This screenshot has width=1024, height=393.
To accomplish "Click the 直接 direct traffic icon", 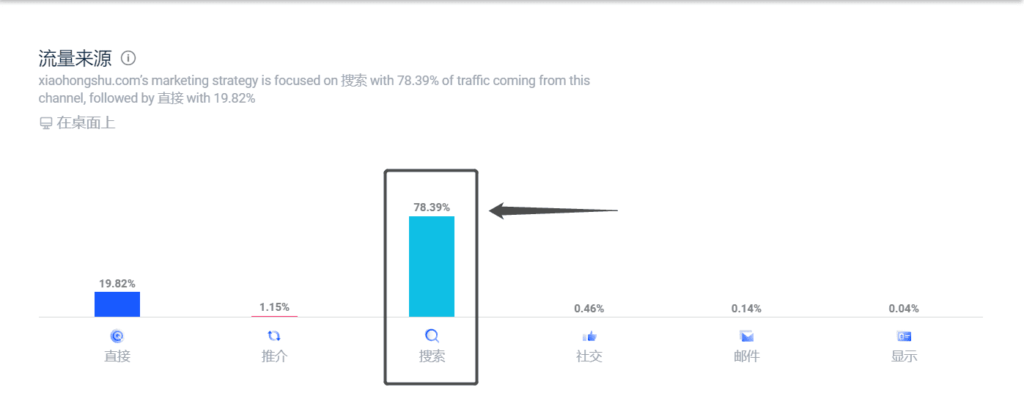I will click(118, 336).
